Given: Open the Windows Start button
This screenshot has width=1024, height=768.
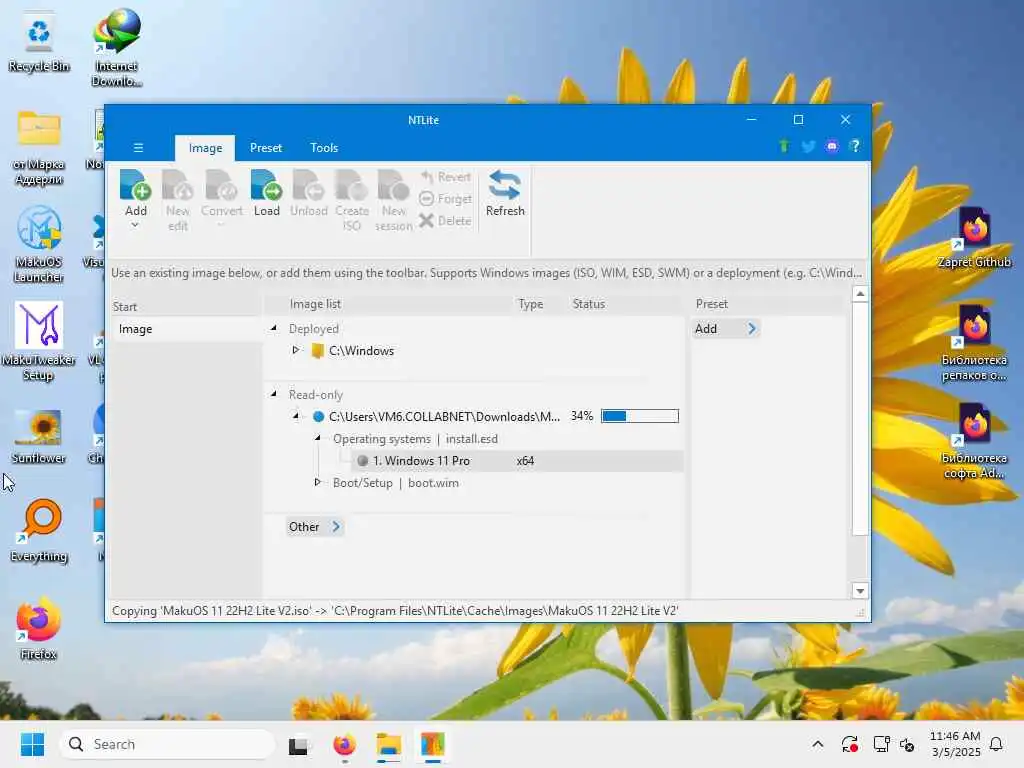Looking at the screenshot, I should pyautogui.click(x=32, y=744).
